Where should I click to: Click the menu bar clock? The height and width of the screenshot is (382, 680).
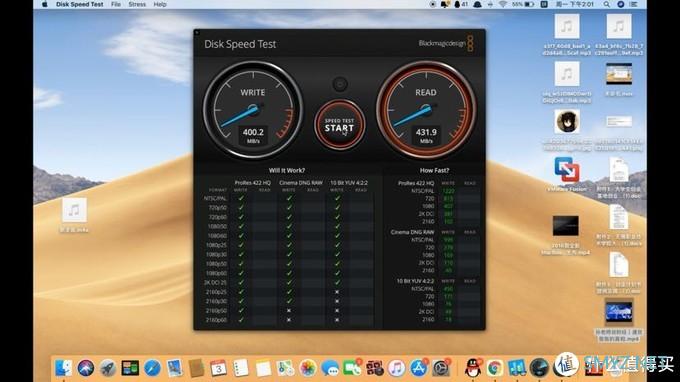tap(574, 4)
